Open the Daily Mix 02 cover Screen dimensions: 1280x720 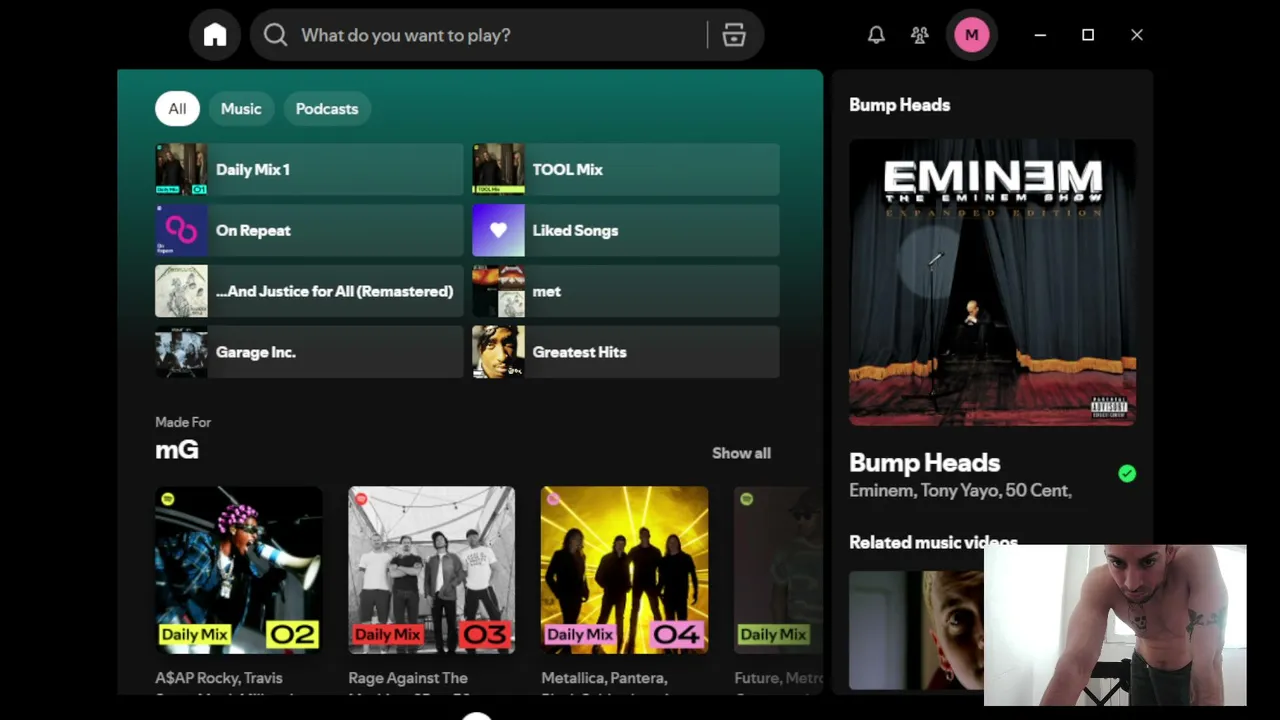(x=238, y=570)
